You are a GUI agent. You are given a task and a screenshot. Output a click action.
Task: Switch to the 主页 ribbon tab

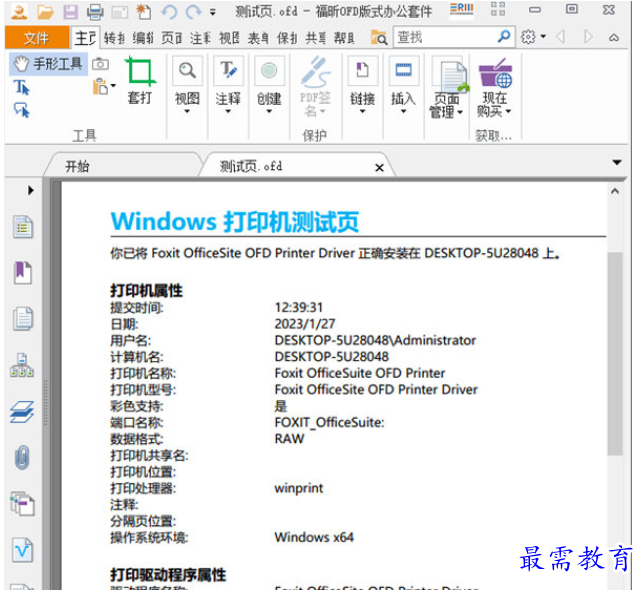tap(85, 38)
